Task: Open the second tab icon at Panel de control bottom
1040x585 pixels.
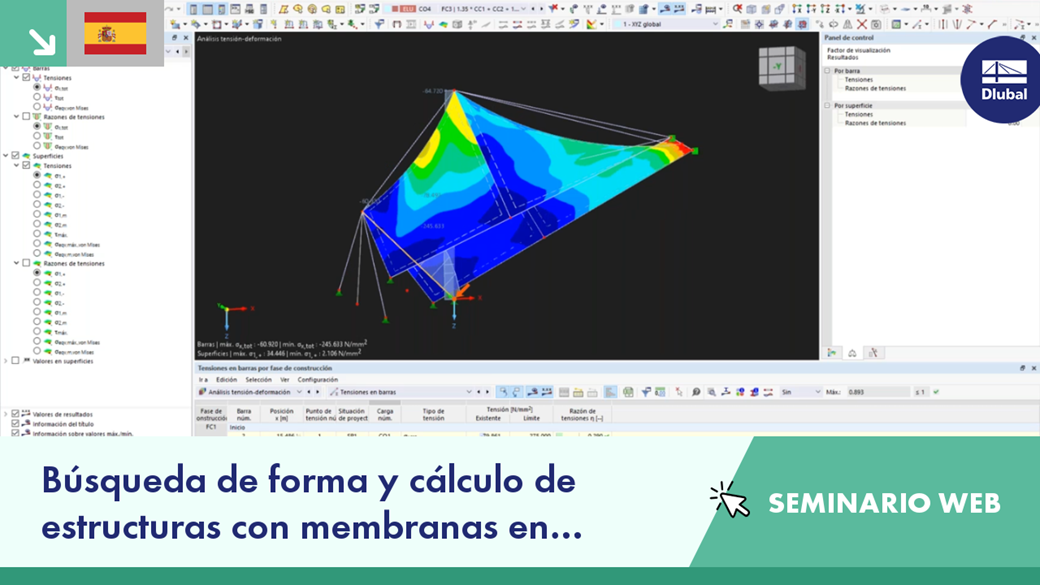Action: pyautogui.click(x=852, y=353)
